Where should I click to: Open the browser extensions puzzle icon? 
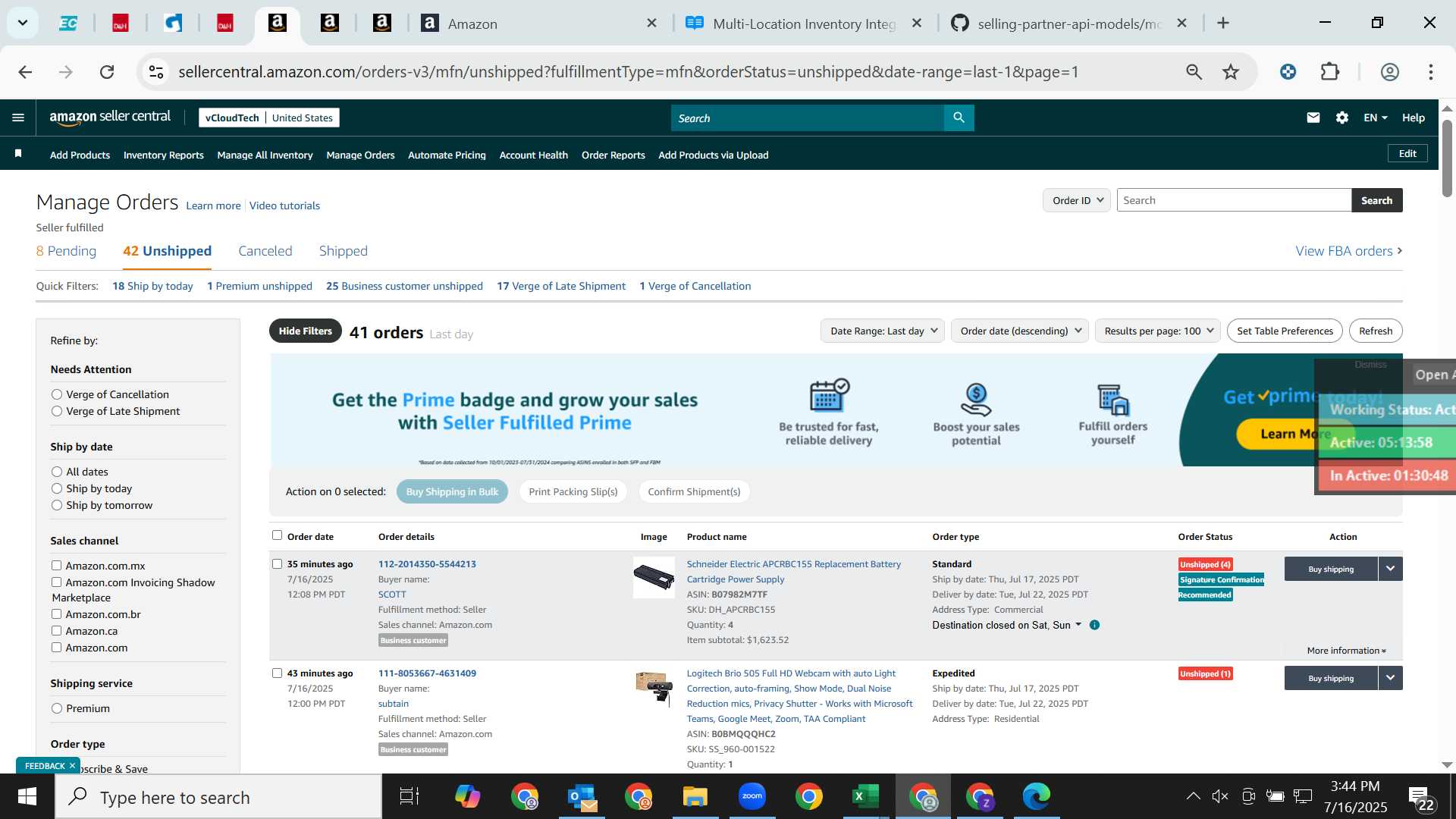[x=1330, y=72]
